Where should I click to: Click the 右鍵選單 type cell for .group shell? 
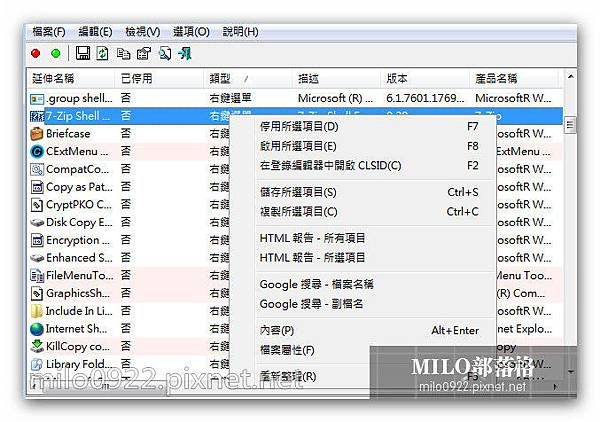(230, 98)
